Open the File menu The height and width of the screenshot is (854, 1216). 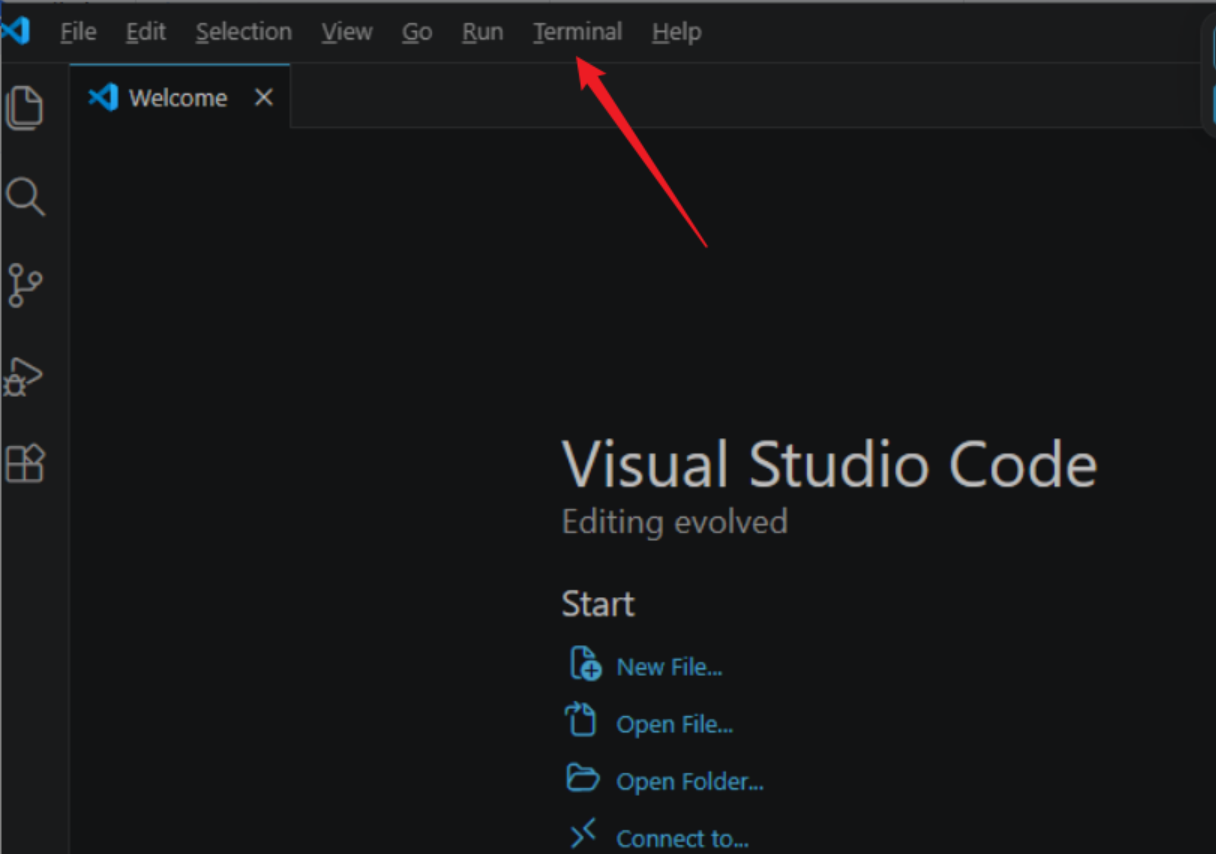(x=78, y=32)
